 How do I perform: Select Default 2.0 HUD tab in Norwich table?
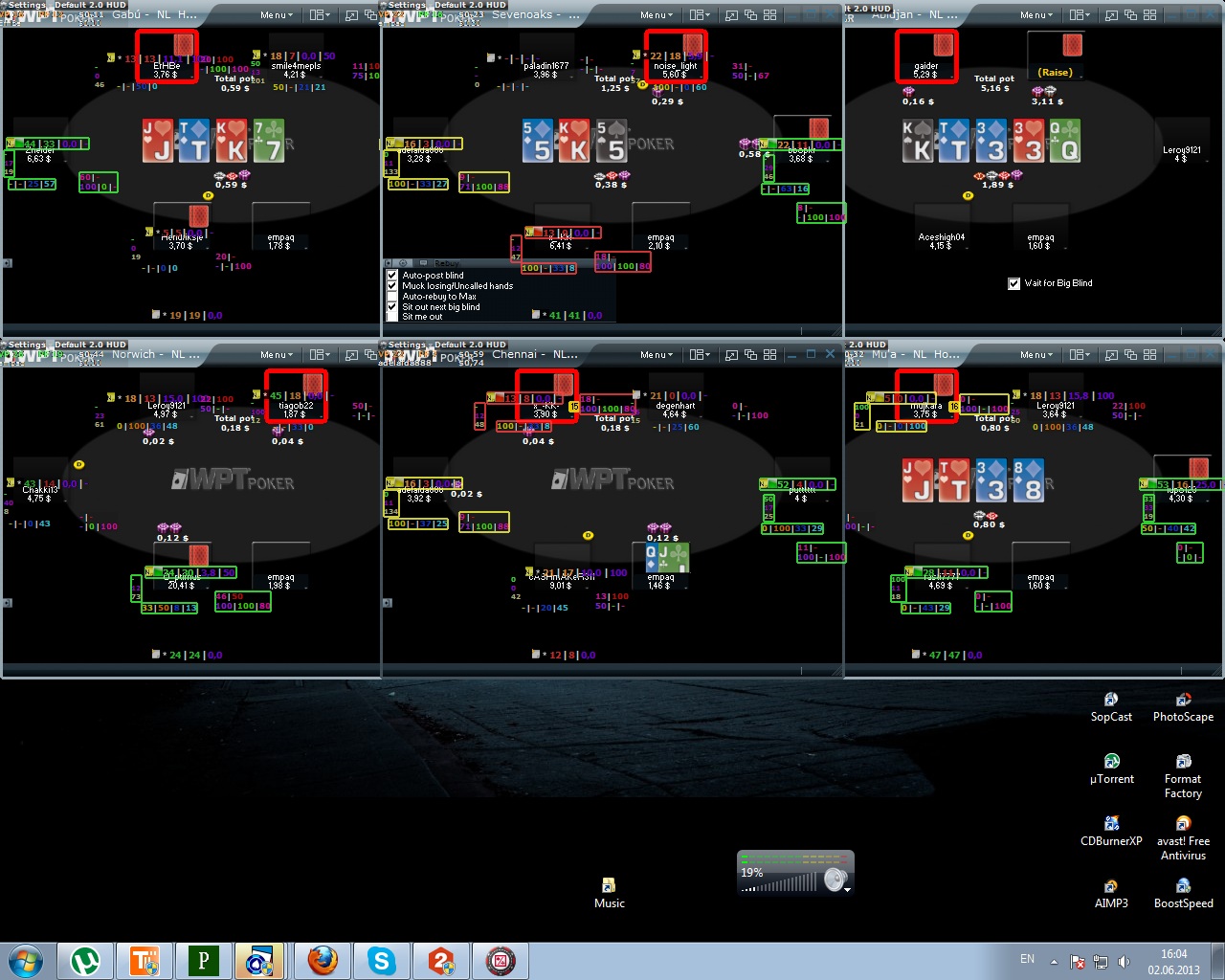pos(90,345)
